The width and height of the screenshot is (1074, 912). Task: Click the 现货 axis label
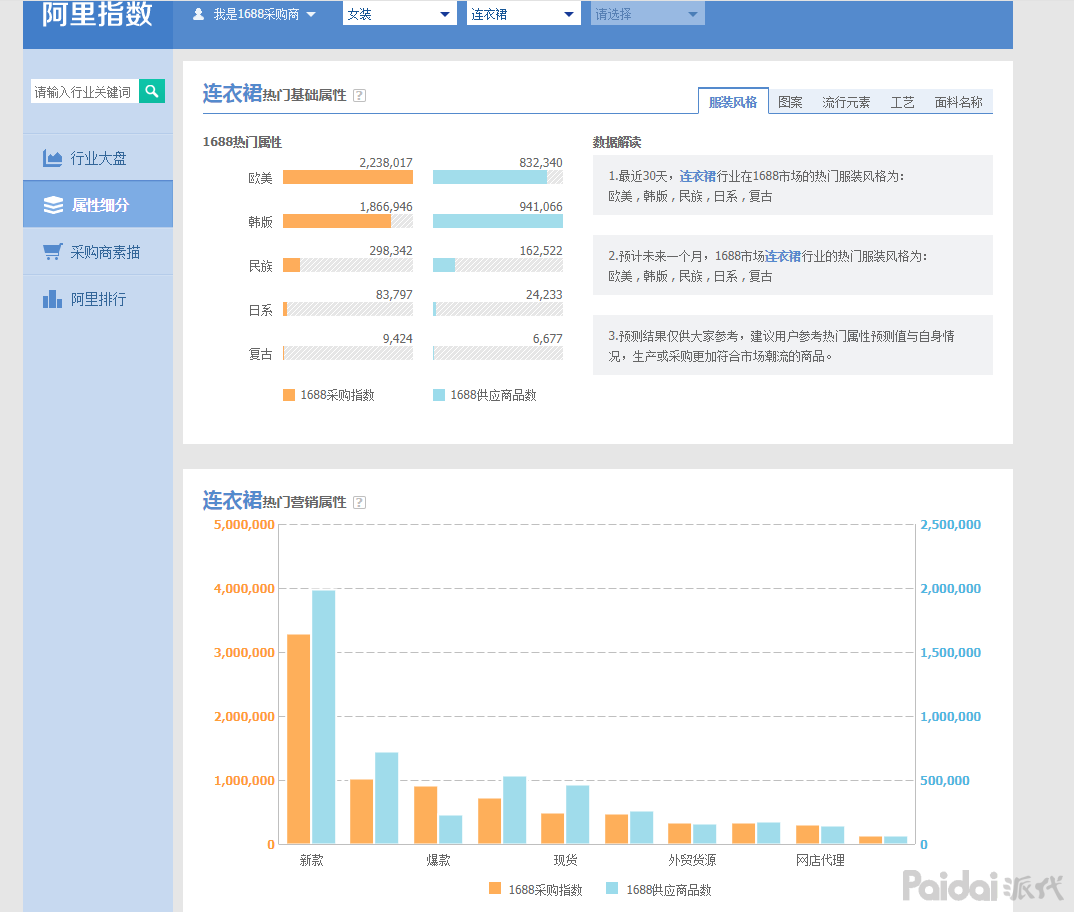[x=565, y=860]
